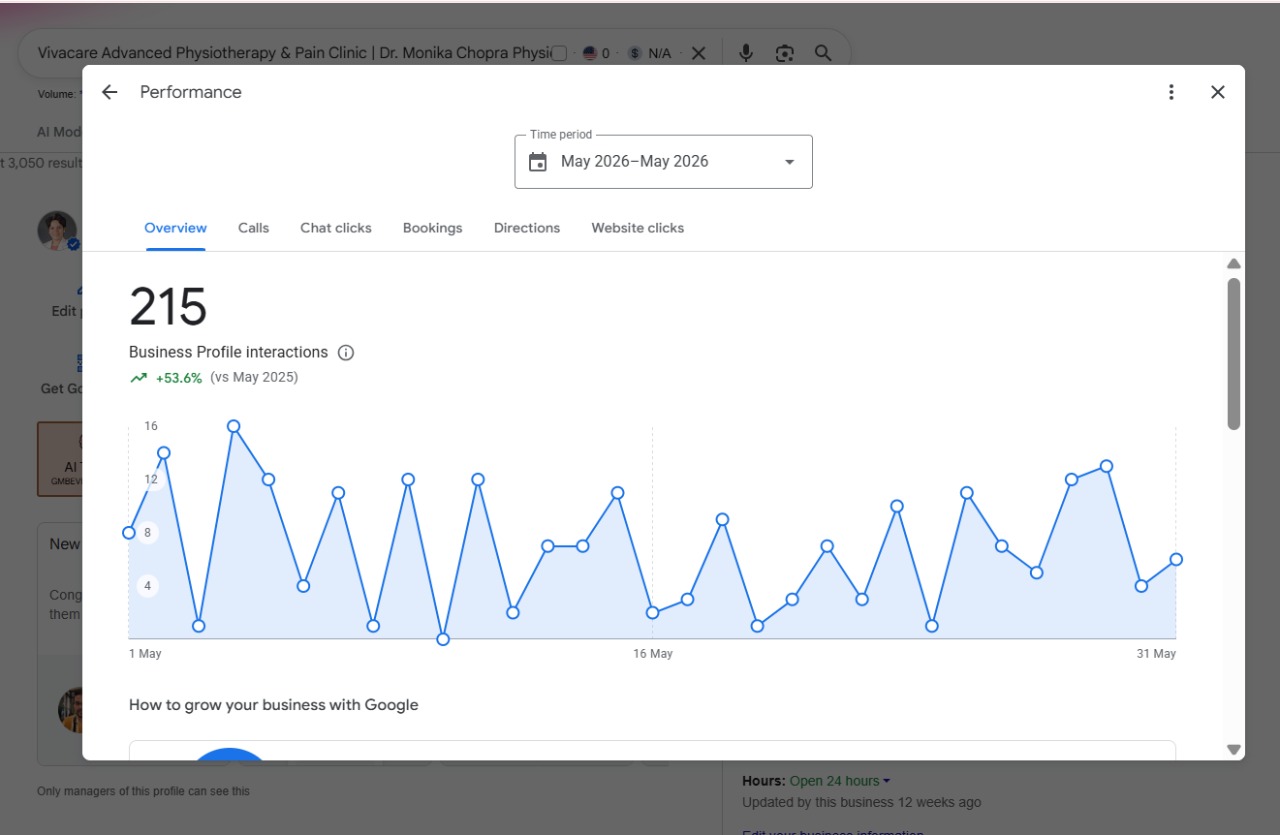Expand the Time period dropdown arrow

tap(789, 162)
